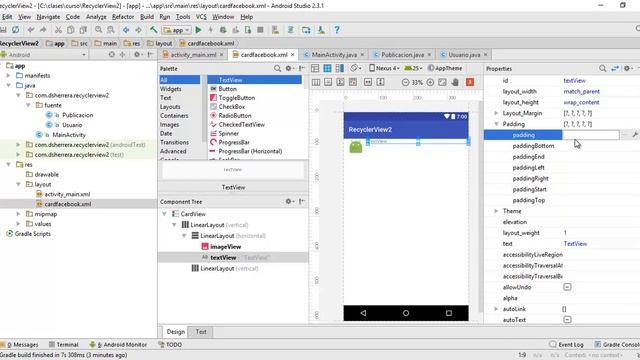640x360 pixels.
Task: Open the Android Monitor tool window
Action: [118, 344]
